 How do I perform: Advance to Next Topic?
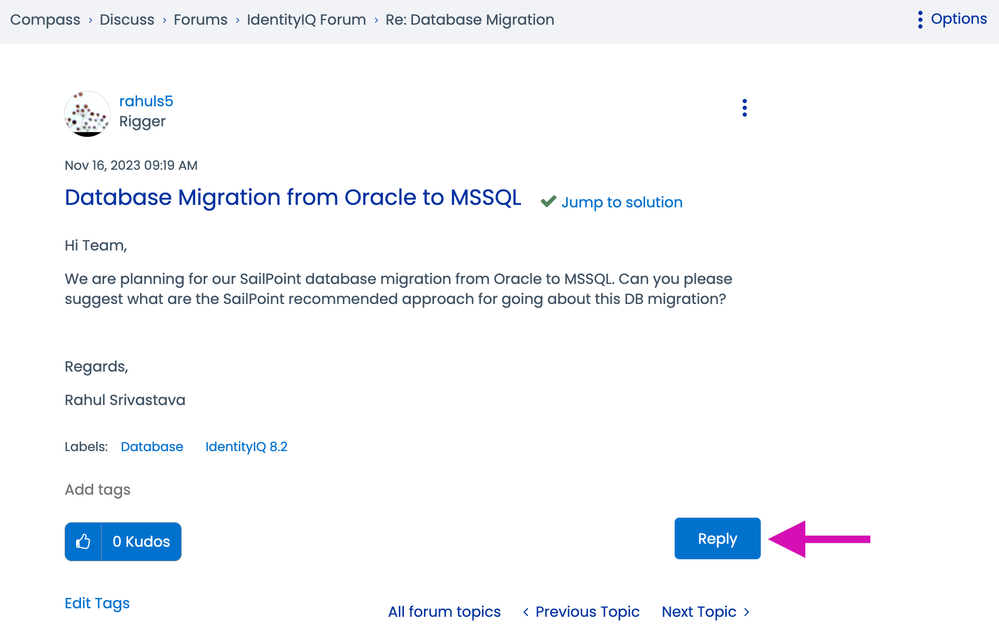[705, 612]
